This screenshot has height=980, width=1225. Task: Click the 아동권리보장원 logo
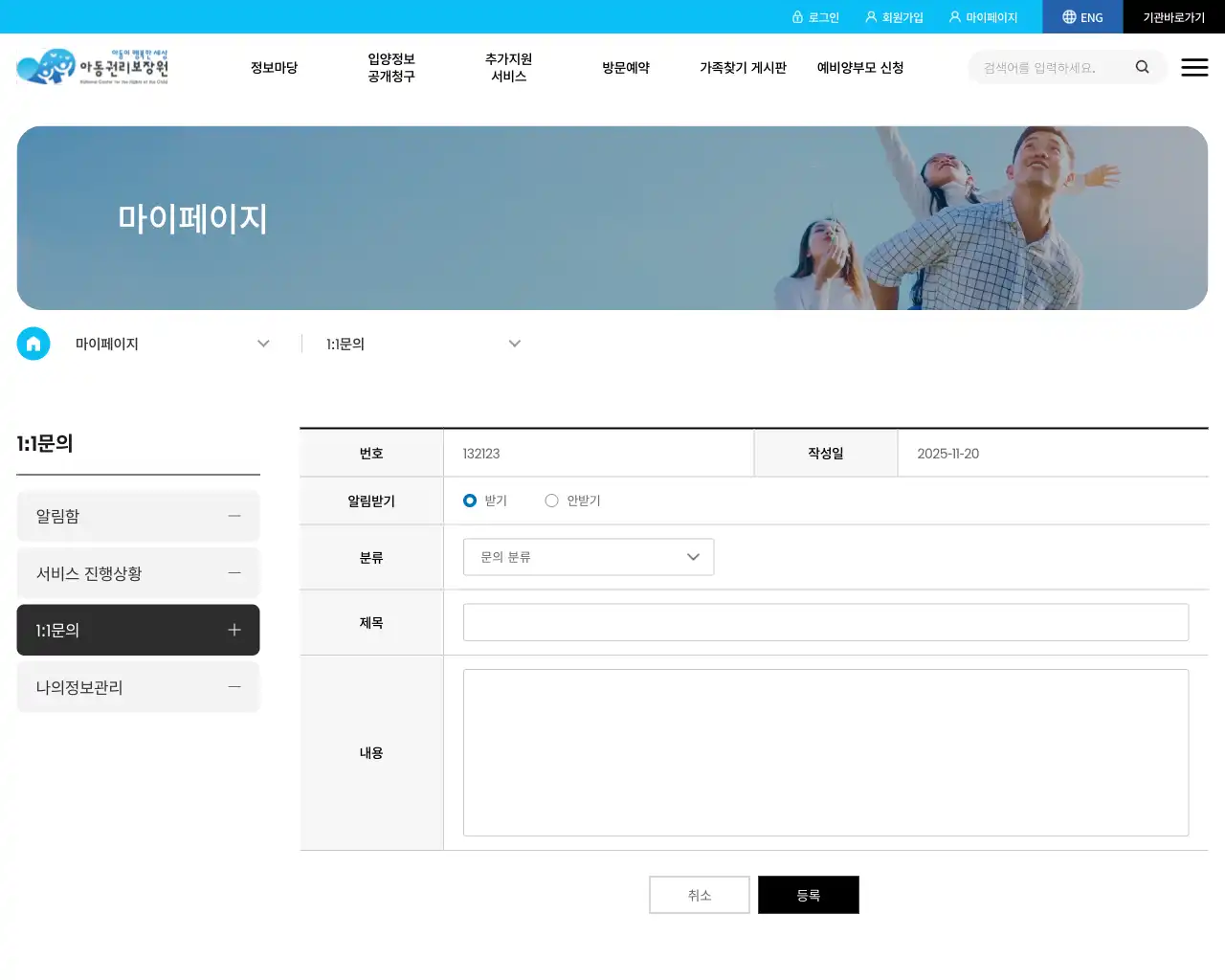(91, 66)
